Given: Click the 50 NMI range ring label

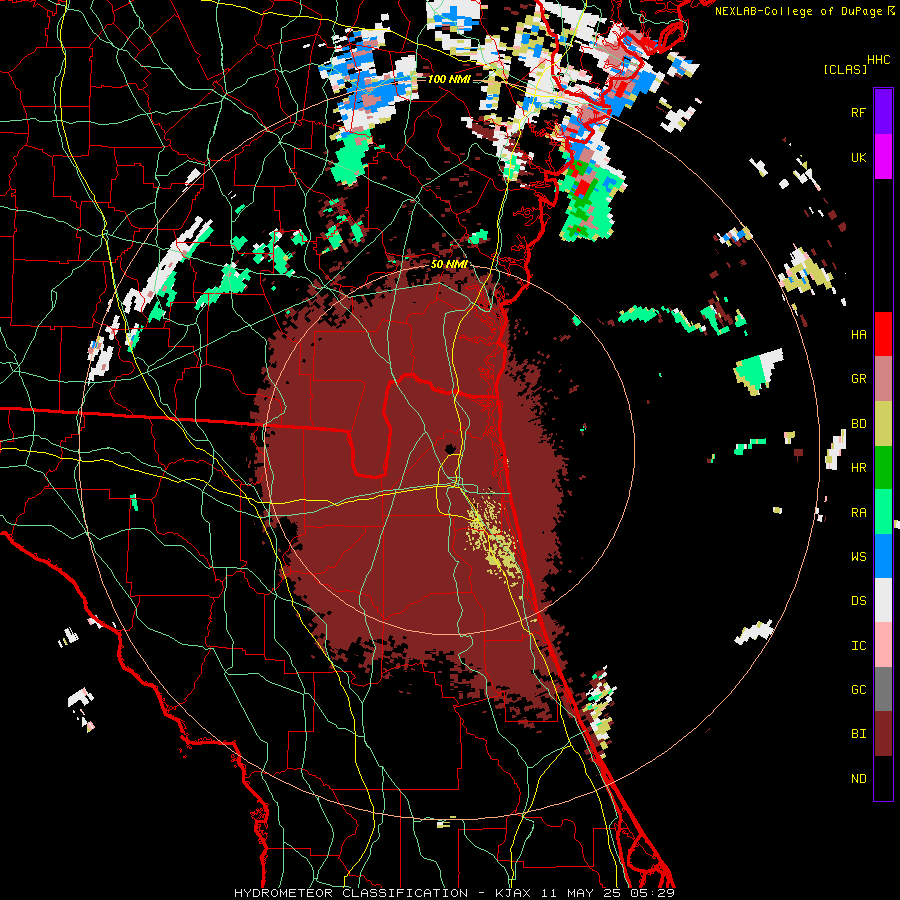Looking at the screenshot, I should [x=449, y=264].
